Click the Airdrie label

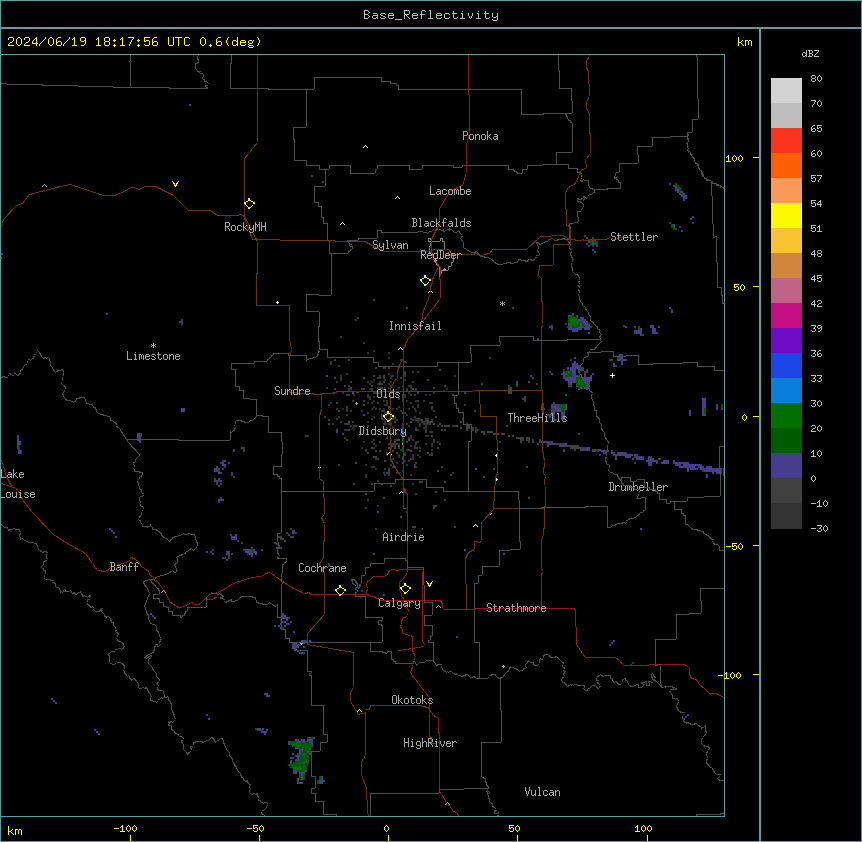404,537
